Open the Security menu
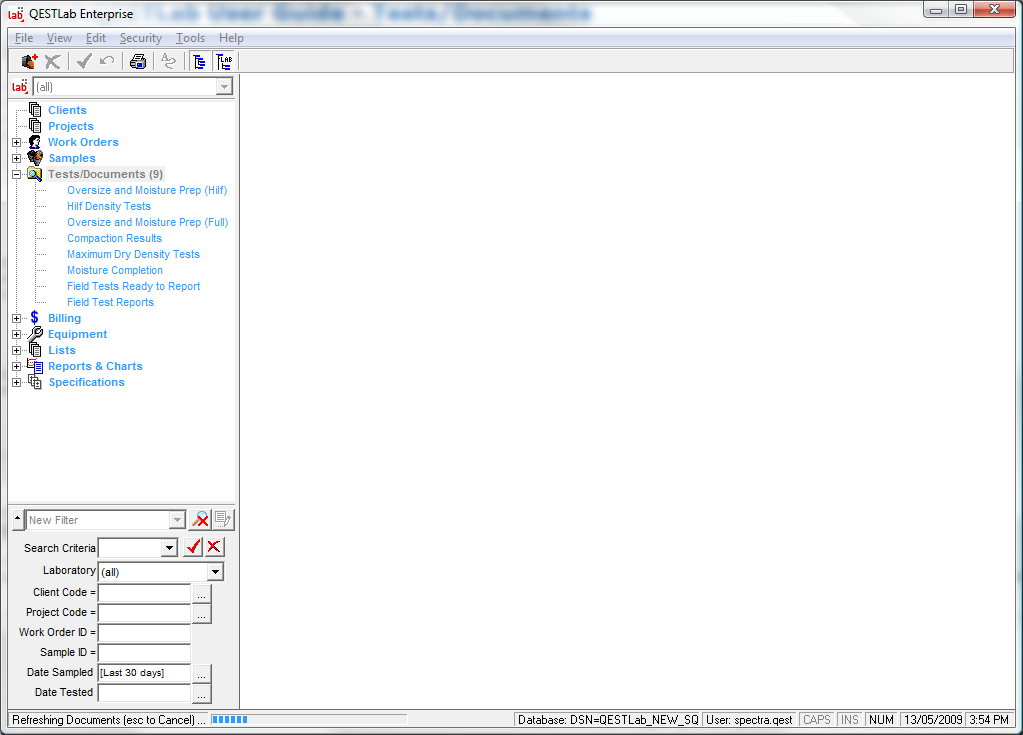Screen dimensions: 1023x735 [140, 38]
